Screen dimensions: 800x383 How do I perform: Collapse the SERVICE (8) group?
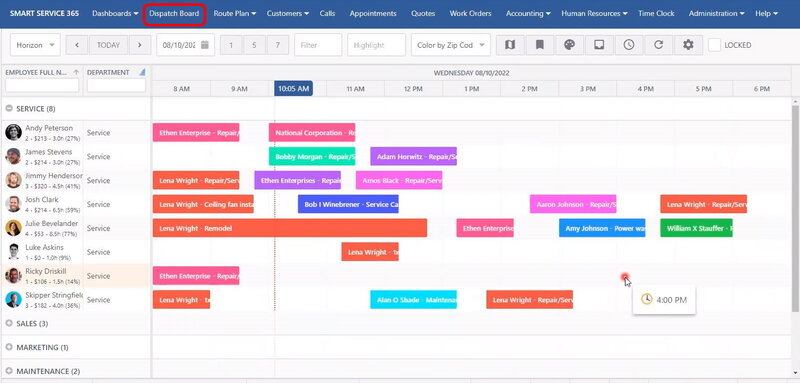pos(9,109)
